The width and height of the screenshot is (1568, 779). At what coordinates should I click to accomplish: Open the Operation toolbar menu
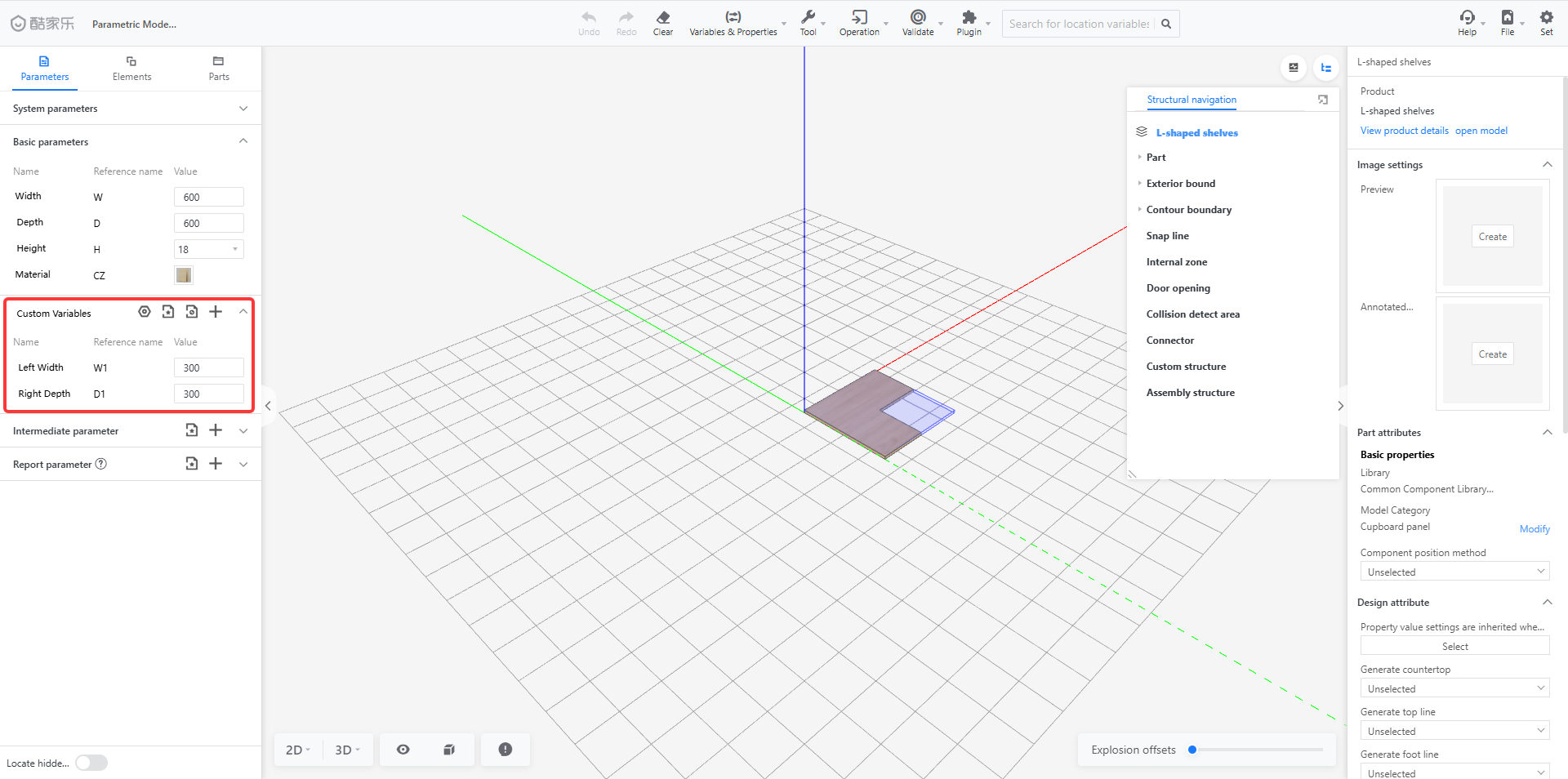coord(859,17)
